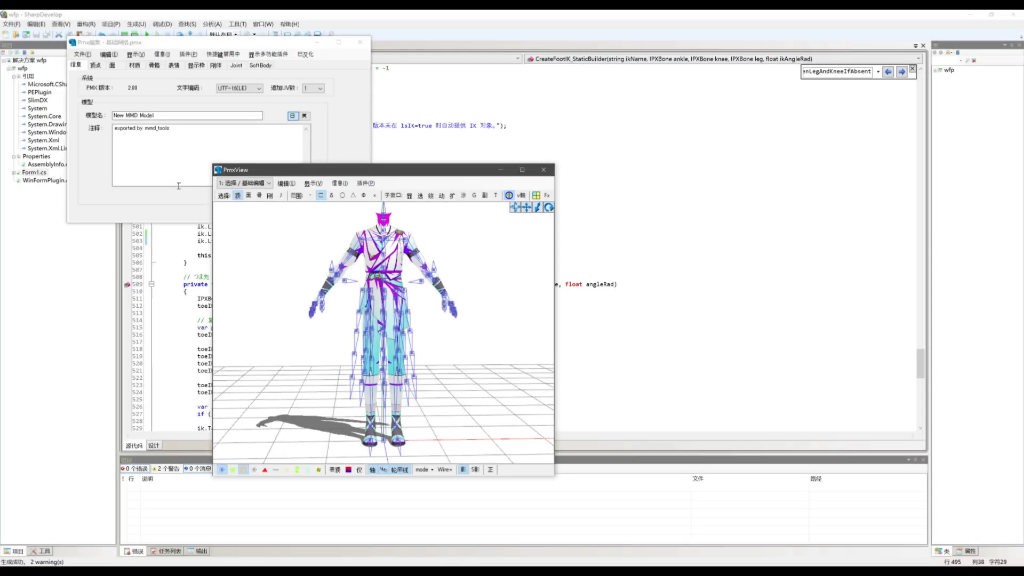Image resolution: width=1024 pixels, height=576 pixels.
Task: Toggle rigid body selection (刚) in PmxView toolbar
Action: tap(270, 195)
